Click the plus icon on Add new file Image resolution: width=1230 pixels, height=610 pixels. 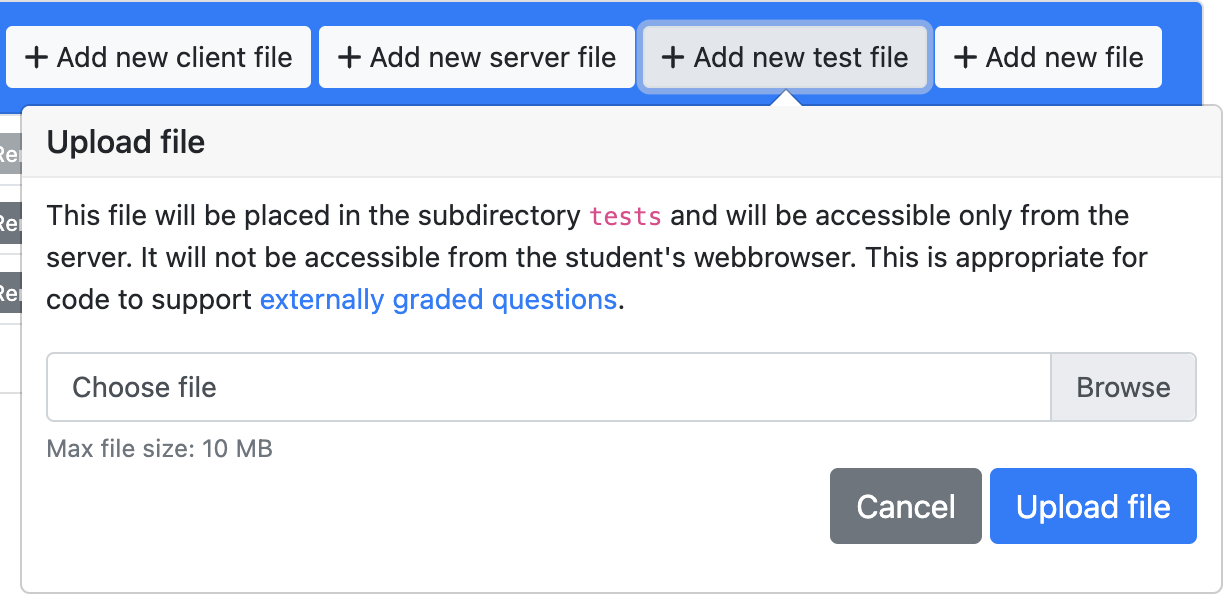tap(965, 57)
